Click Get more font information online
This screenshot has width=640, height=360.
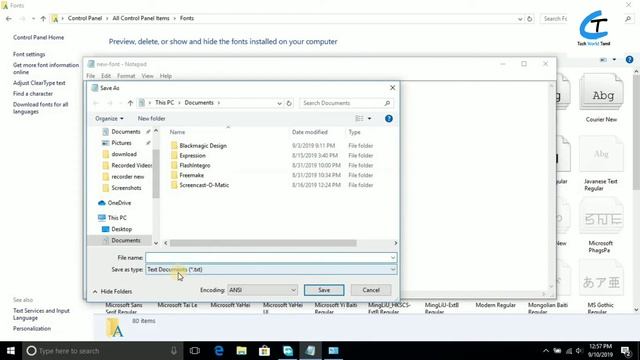pyautogui.click(x=46, y=69)
